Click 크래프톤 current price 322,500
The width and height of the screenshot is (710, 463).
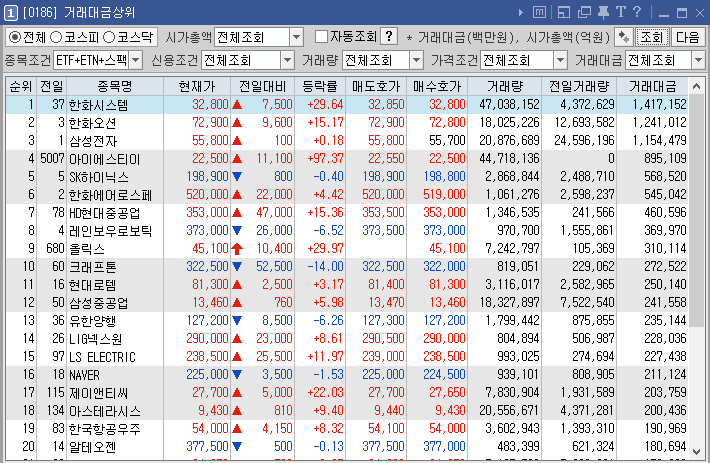207,267
